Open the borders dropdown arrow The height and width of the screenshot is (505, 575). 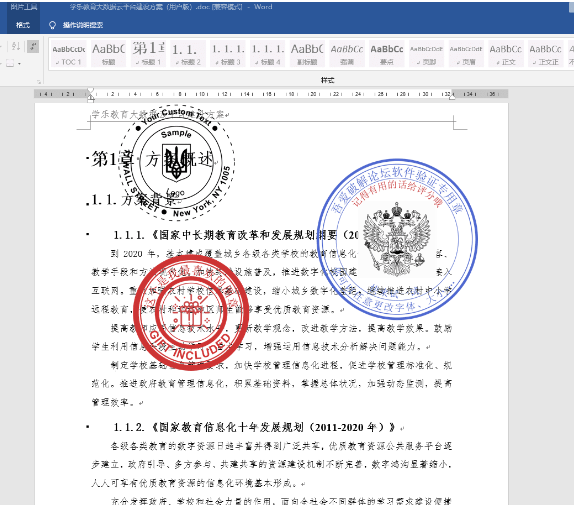(19, 63)
